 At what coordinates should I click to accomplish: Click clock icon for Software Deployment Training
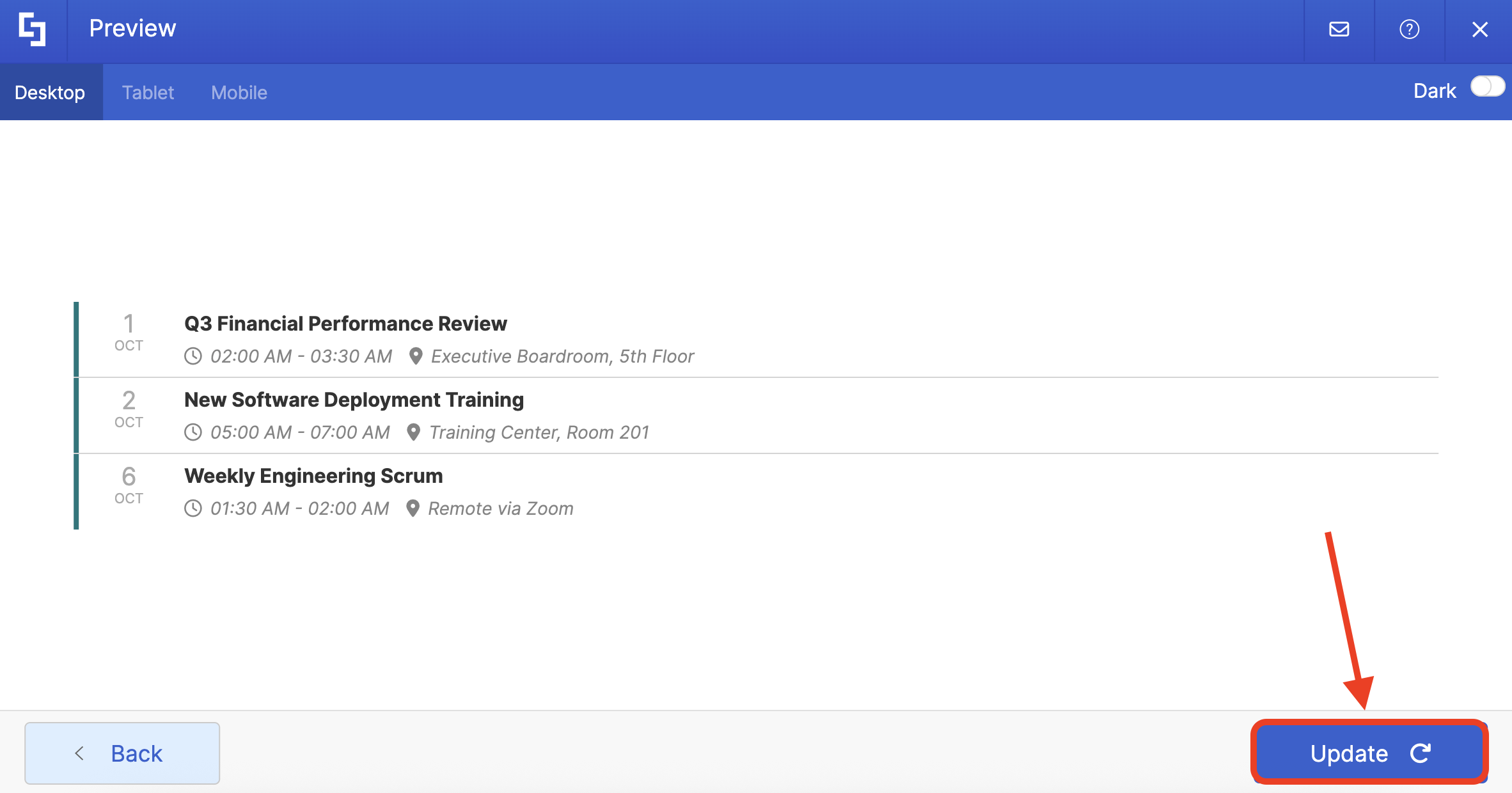(193, 432)
